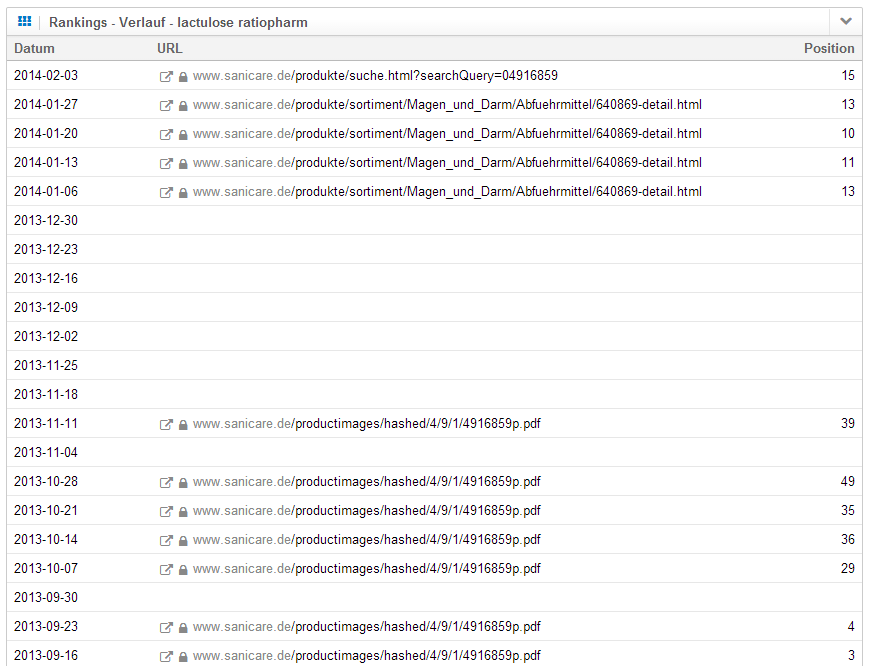The width and height of the screenshot is (870, 666).
Task: Click the grid icon beside Rankings title
Action: (x=25, y=21)
